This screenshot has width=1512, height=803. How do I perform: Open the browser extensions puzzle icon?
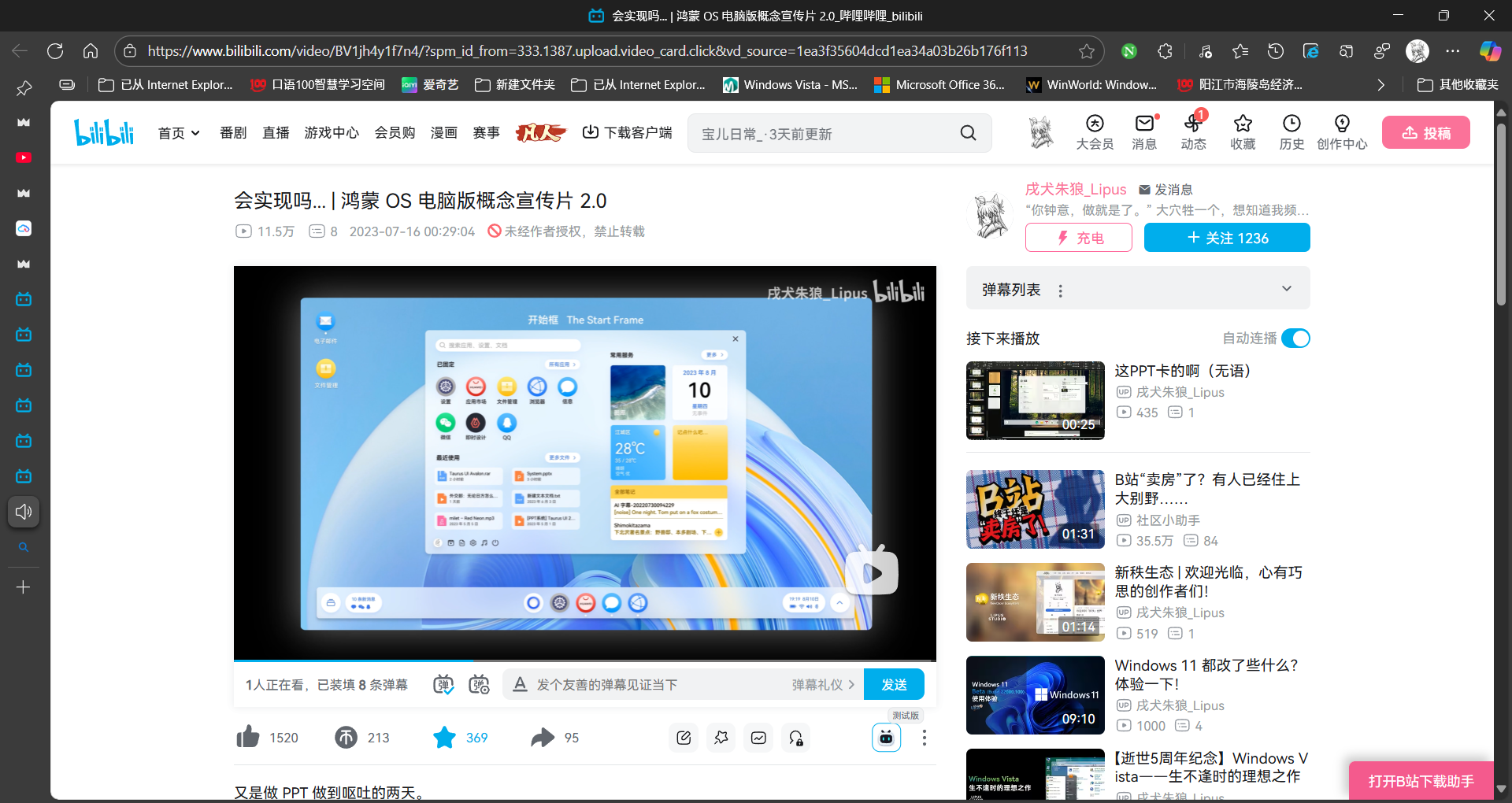coord(1165,51)
